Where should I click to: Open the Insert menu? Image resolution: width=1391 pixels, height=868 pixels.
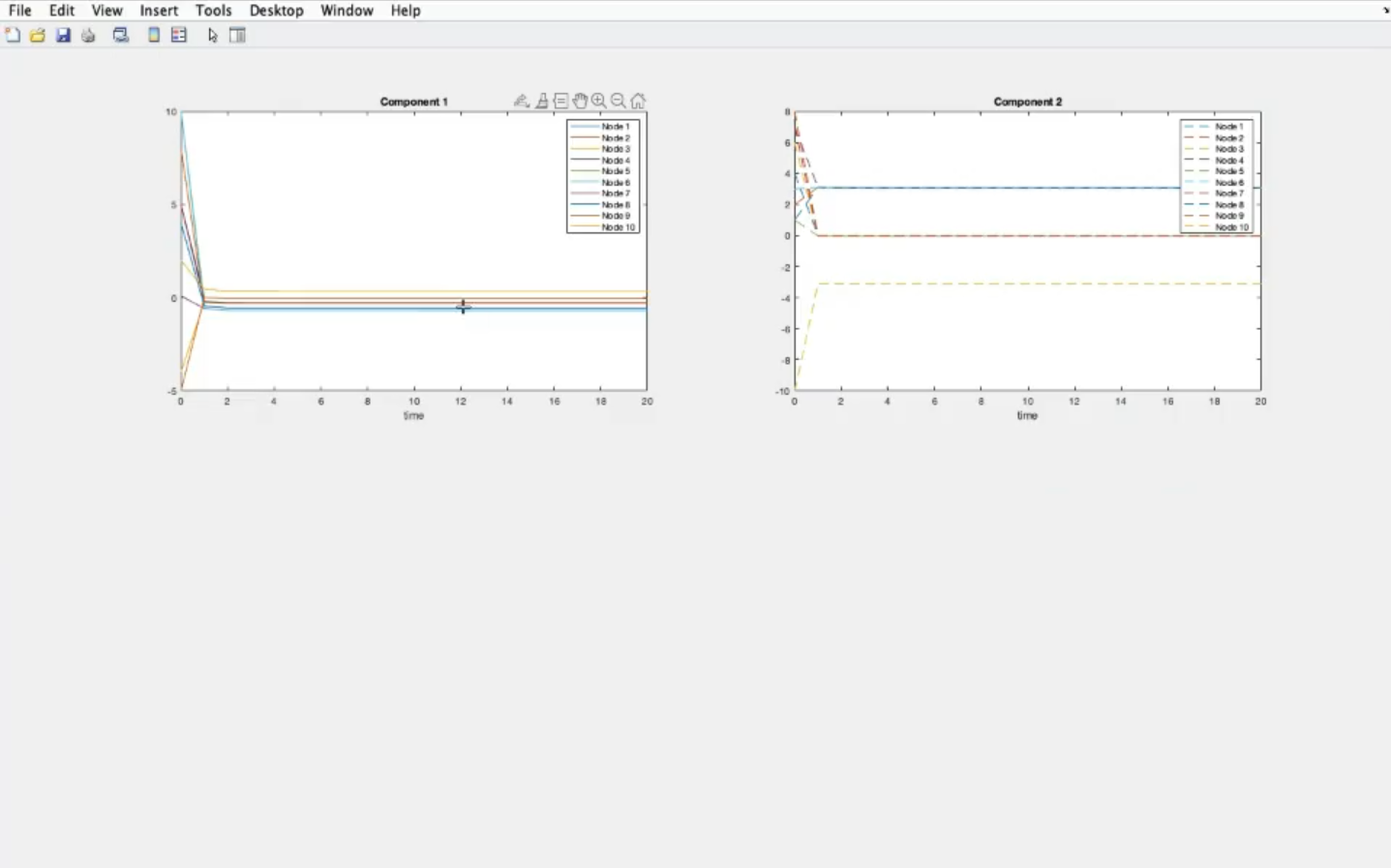coord(159,11)
